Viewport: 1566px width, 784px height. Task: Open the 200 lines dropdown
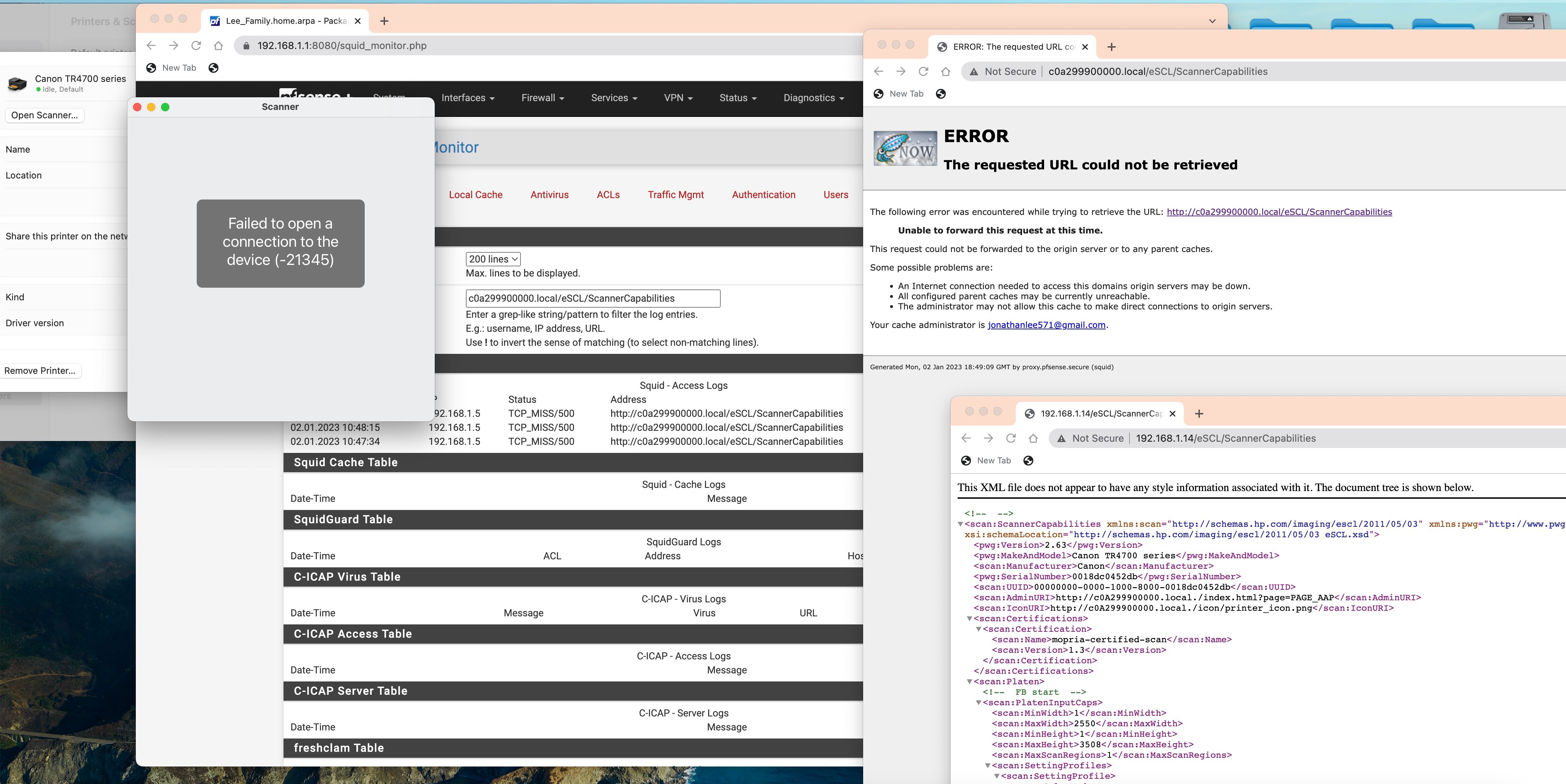coord(493,259)
